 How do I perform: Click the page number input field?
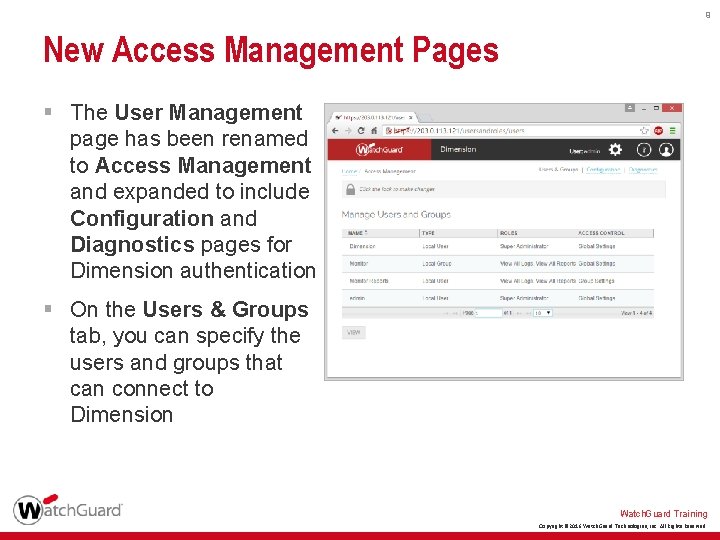(x=489, y=313)
